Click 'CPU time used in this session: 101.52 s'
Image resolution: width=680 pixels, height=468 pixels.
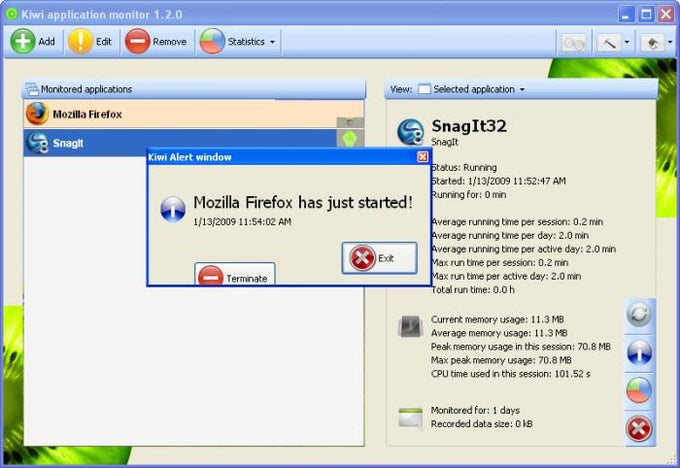pos(511,373)
